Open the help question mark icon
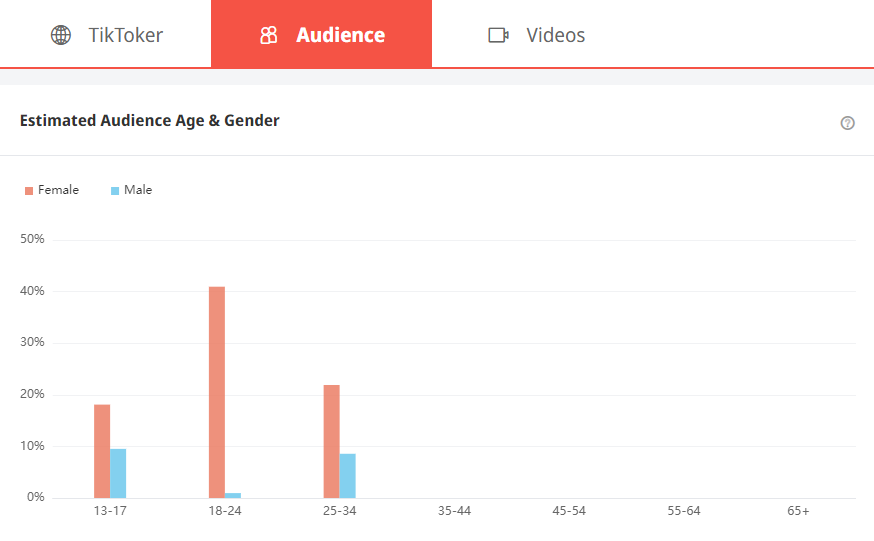Screen dimensions: 874x541 click(848, 123)
